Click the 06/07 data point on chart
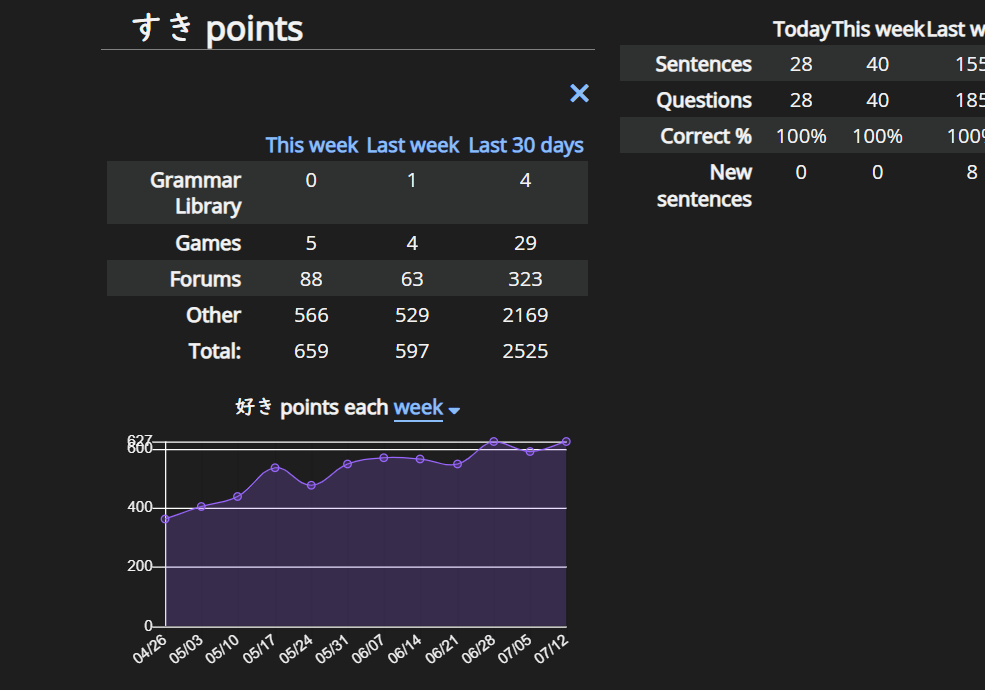The height and width of the screenshot is (690, 985). [384, 458]
